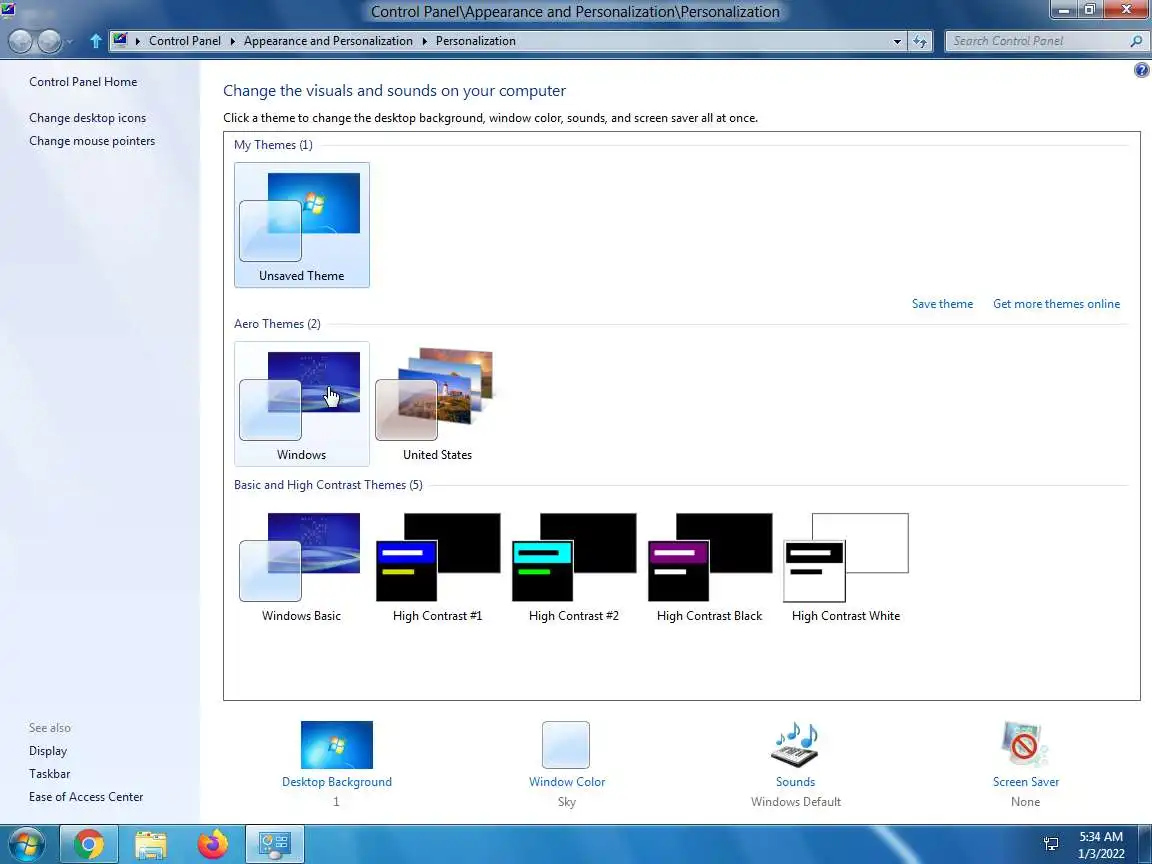Click the Control Panel taskbar button
This screenshot has height=864, width=1152.
click(275, 844)
